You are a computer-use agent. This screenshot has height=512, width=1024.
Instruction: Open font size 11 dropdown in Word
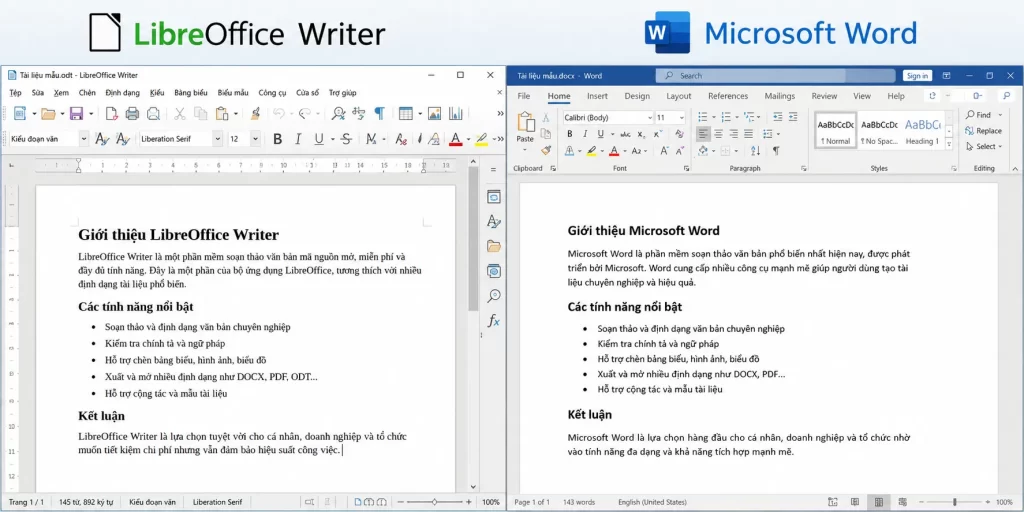[682, 118]
